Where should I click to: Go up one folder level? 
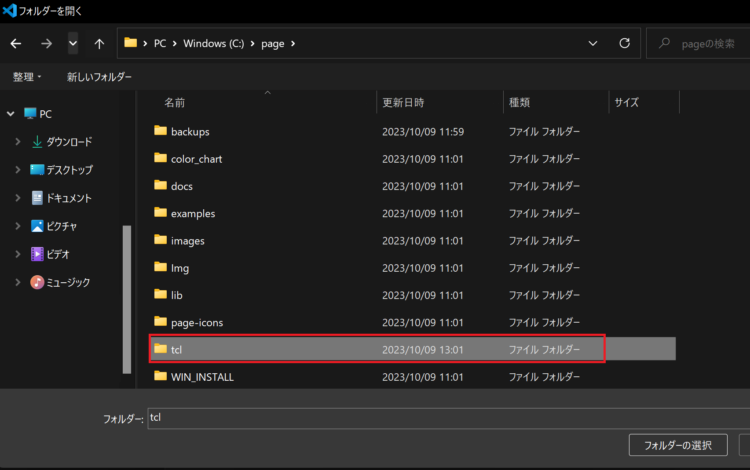pos(99,44)
